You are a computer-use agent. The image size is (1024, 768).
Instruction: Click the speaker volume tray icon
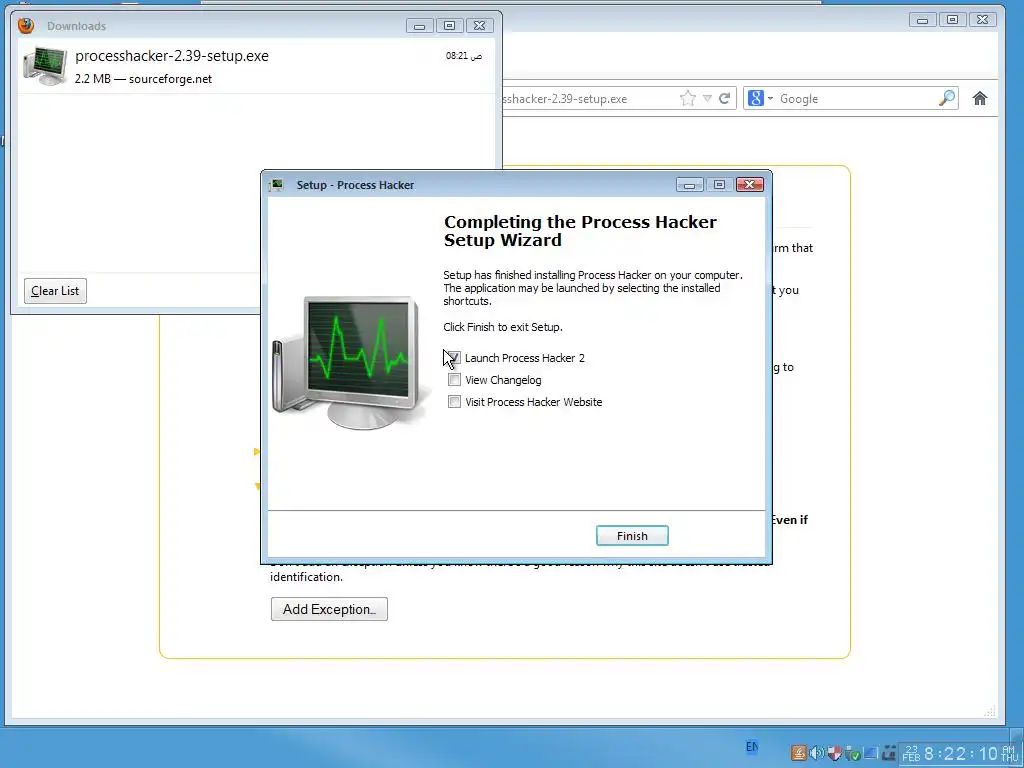pyautogui.click(x=816, y=753)
